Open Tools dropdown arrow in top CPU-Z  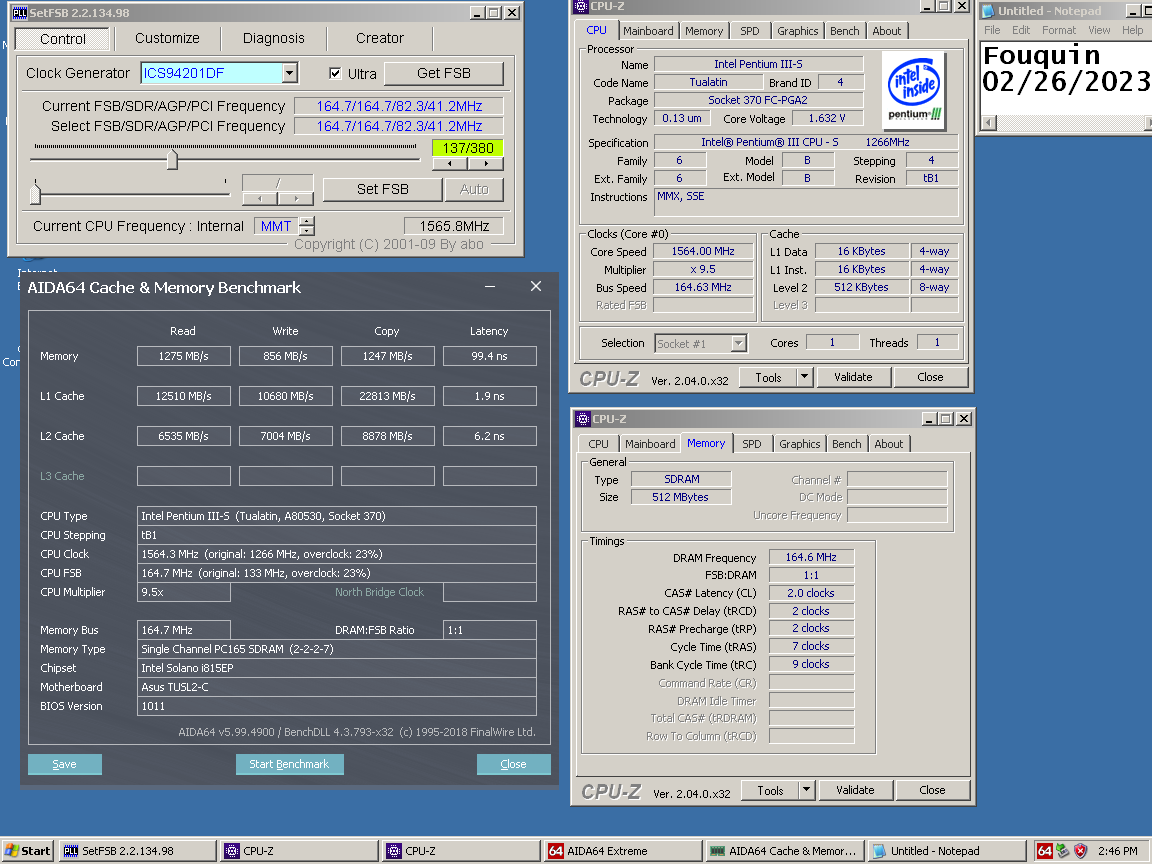click(804, 377)
